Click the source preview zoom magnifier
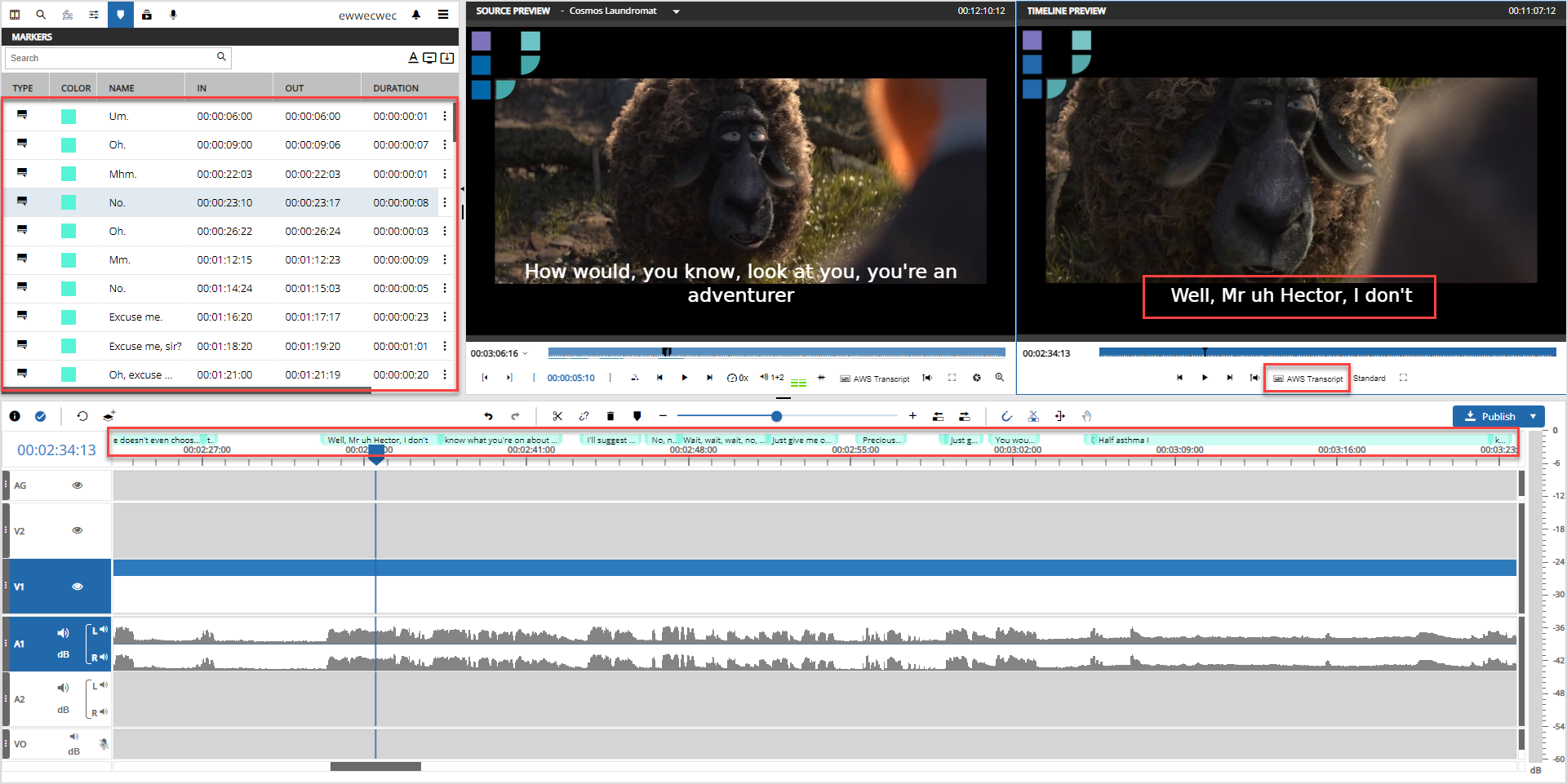This screenshot has width=1567, height=784. click(x=999, y=378)
